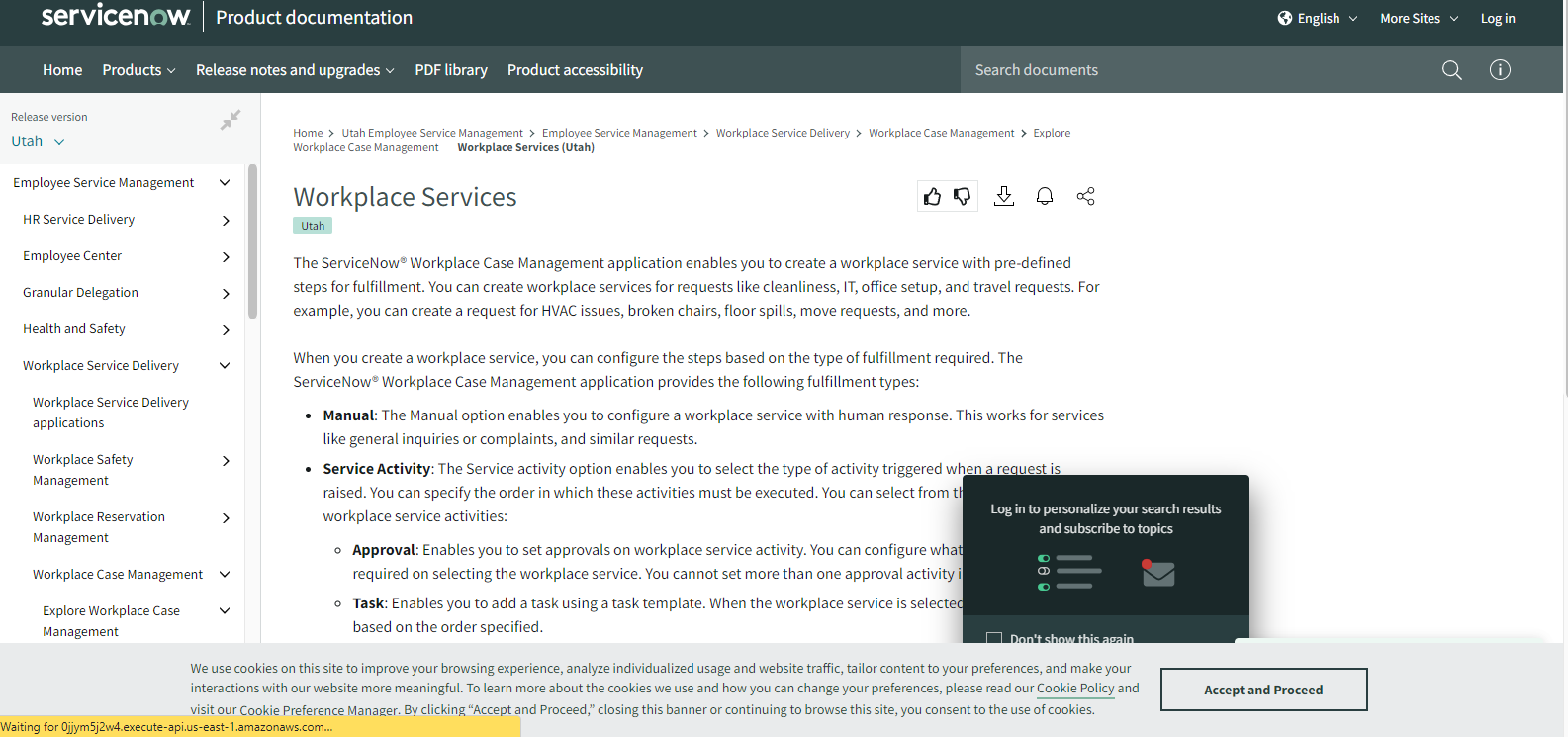Click the left sidebar scrollbar
1568x737 pixels.
[252, 242]
